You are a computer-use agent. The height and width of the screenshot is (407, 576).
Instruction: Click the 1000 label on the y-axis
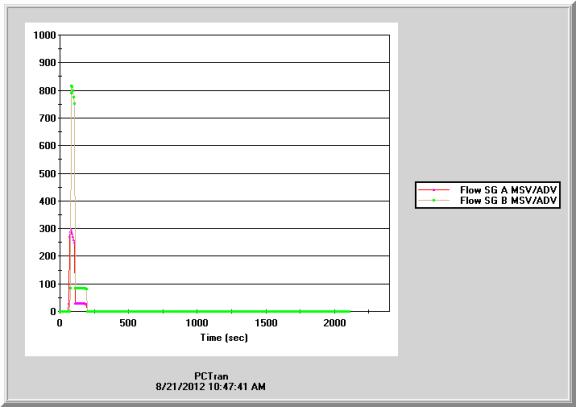click(44, 35)
